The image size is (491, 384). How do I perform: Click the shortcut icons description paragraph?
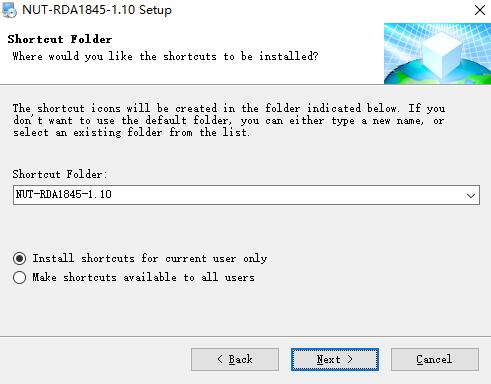click(x=229, y=120)
